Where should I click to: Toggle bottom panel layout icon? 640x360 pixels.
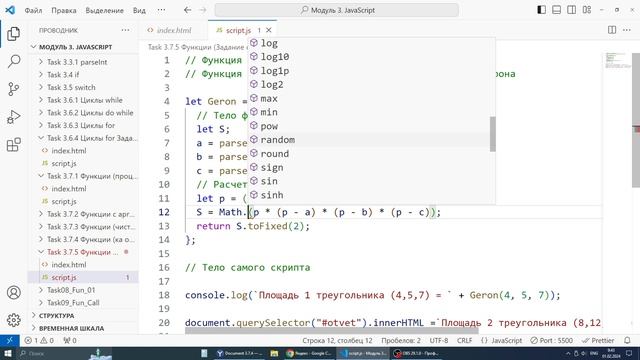pos(556,10)
